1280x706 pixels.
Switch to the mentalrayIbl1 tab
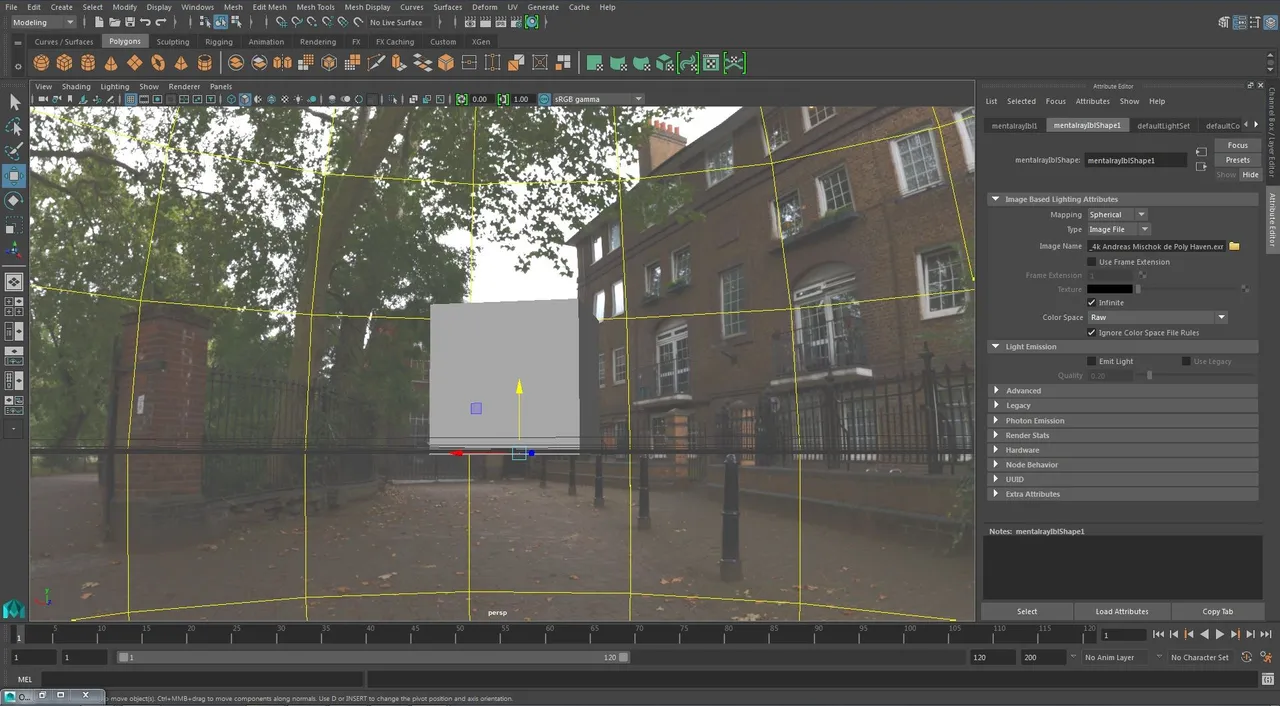(1014, 126)
